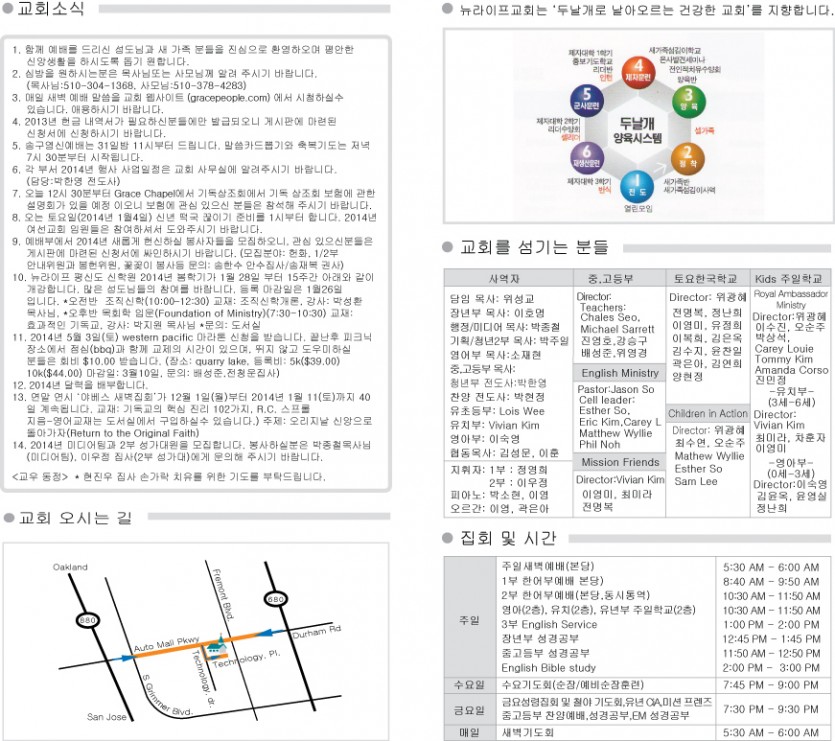Click the 8:40 AM - 9:50 AM time
This screenshot has height=741, width=835.
point(771,582)
